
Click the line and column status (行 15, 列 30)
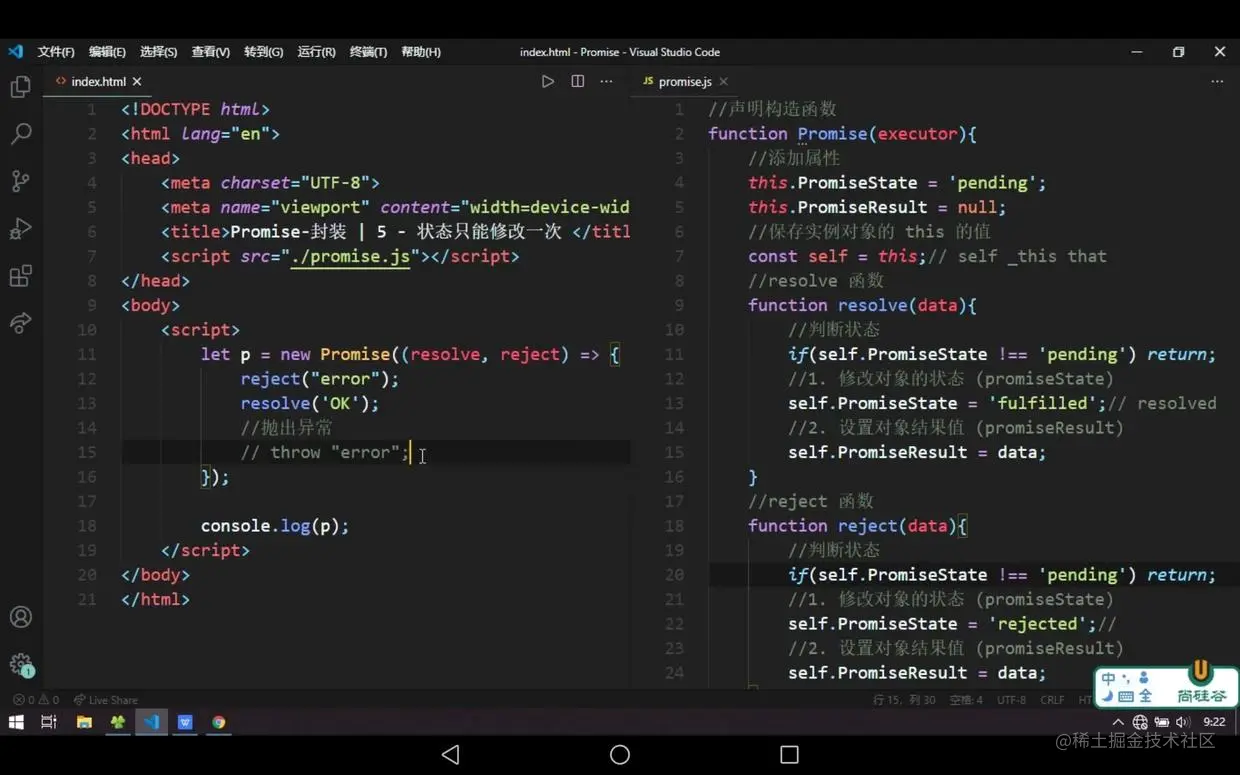click(904, 700)
